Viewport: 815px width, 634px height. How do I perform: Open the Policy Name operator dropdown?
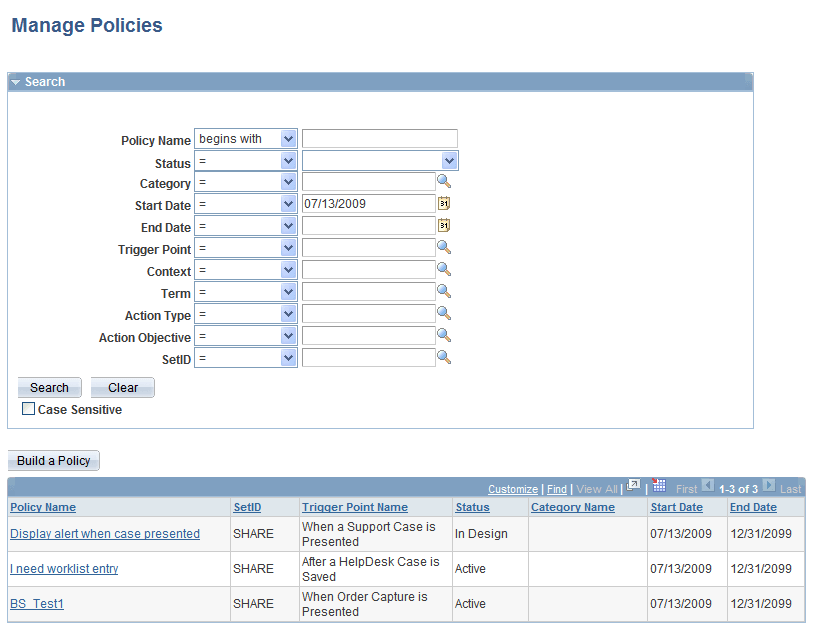[x=289, y=139]
